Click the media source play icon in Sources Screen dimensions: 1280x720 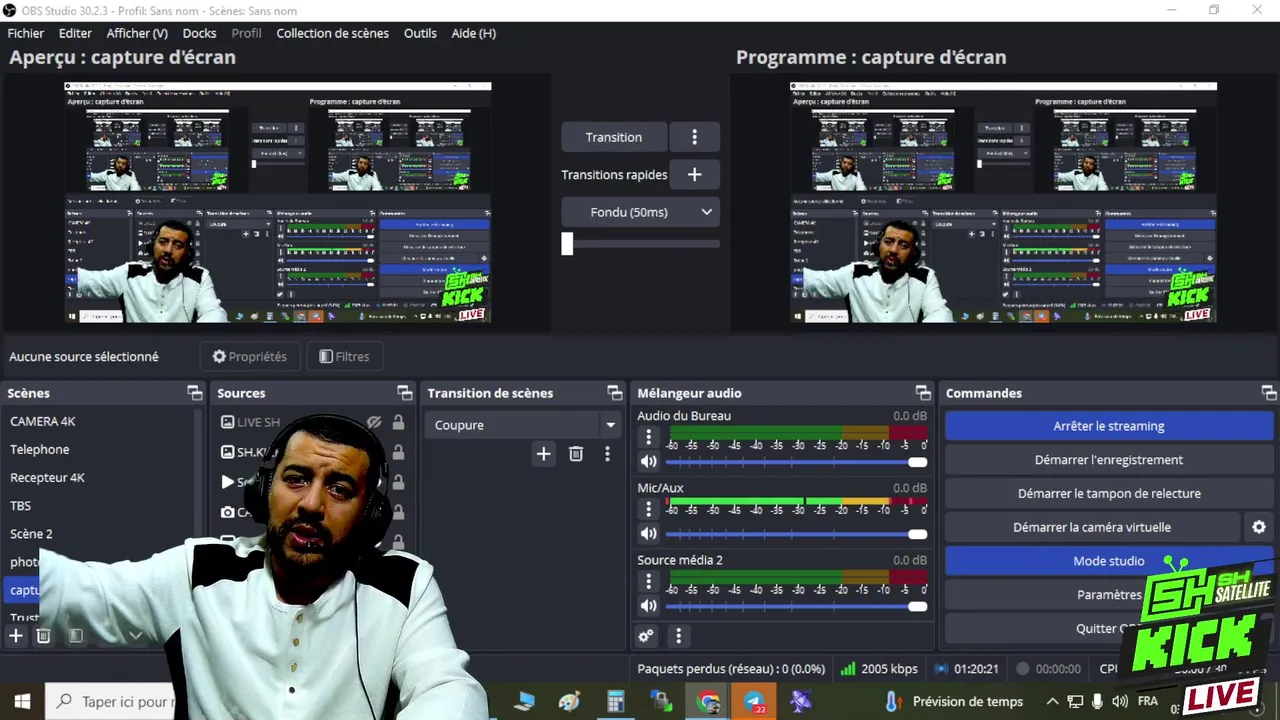[x=228, y=482]
